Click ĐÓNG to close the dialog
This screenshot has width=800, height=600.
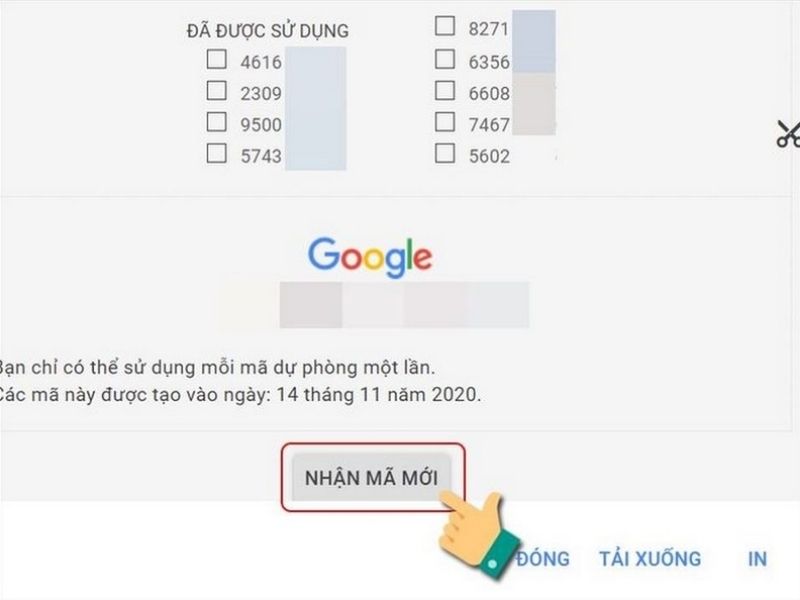pyautogui.click(x=543, y=558)
